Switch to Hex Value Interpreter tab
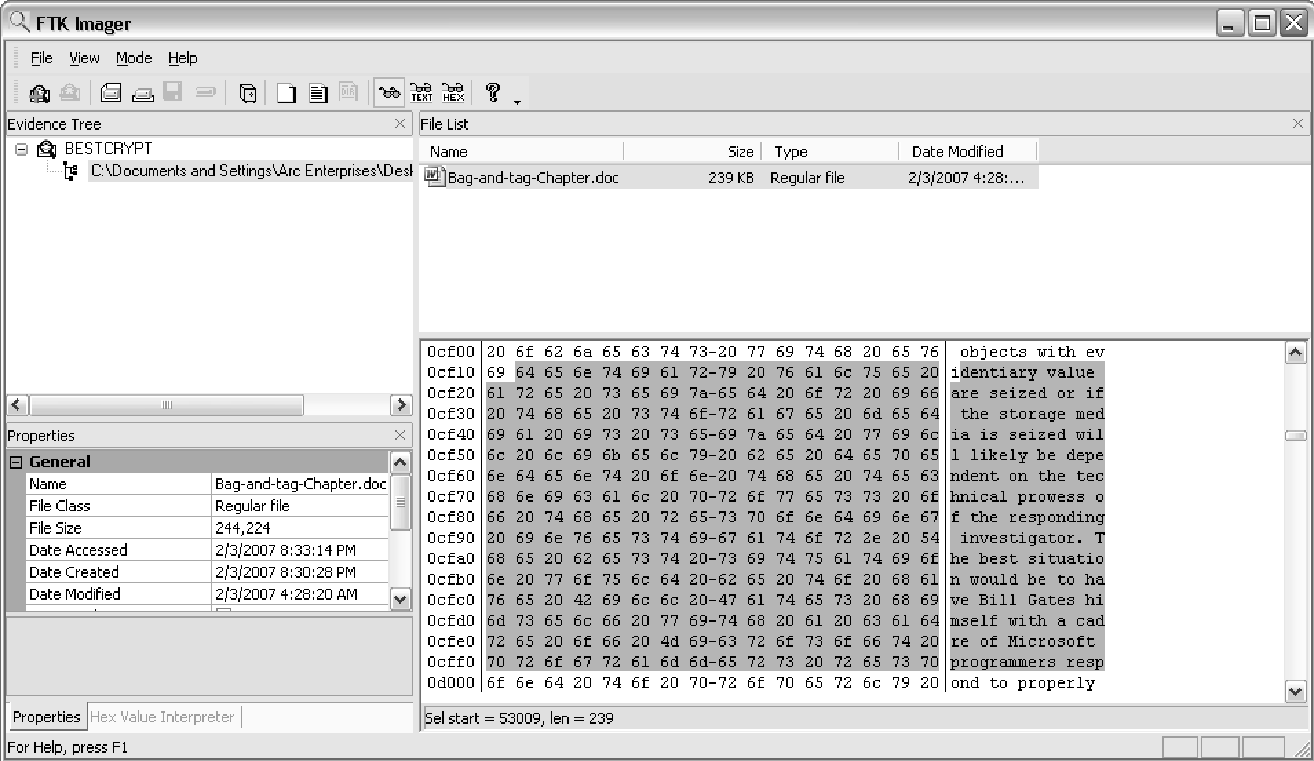Image resolution: width=1314 pixels, height=761 pixels. pyautogui.click(x=162, y=717)
